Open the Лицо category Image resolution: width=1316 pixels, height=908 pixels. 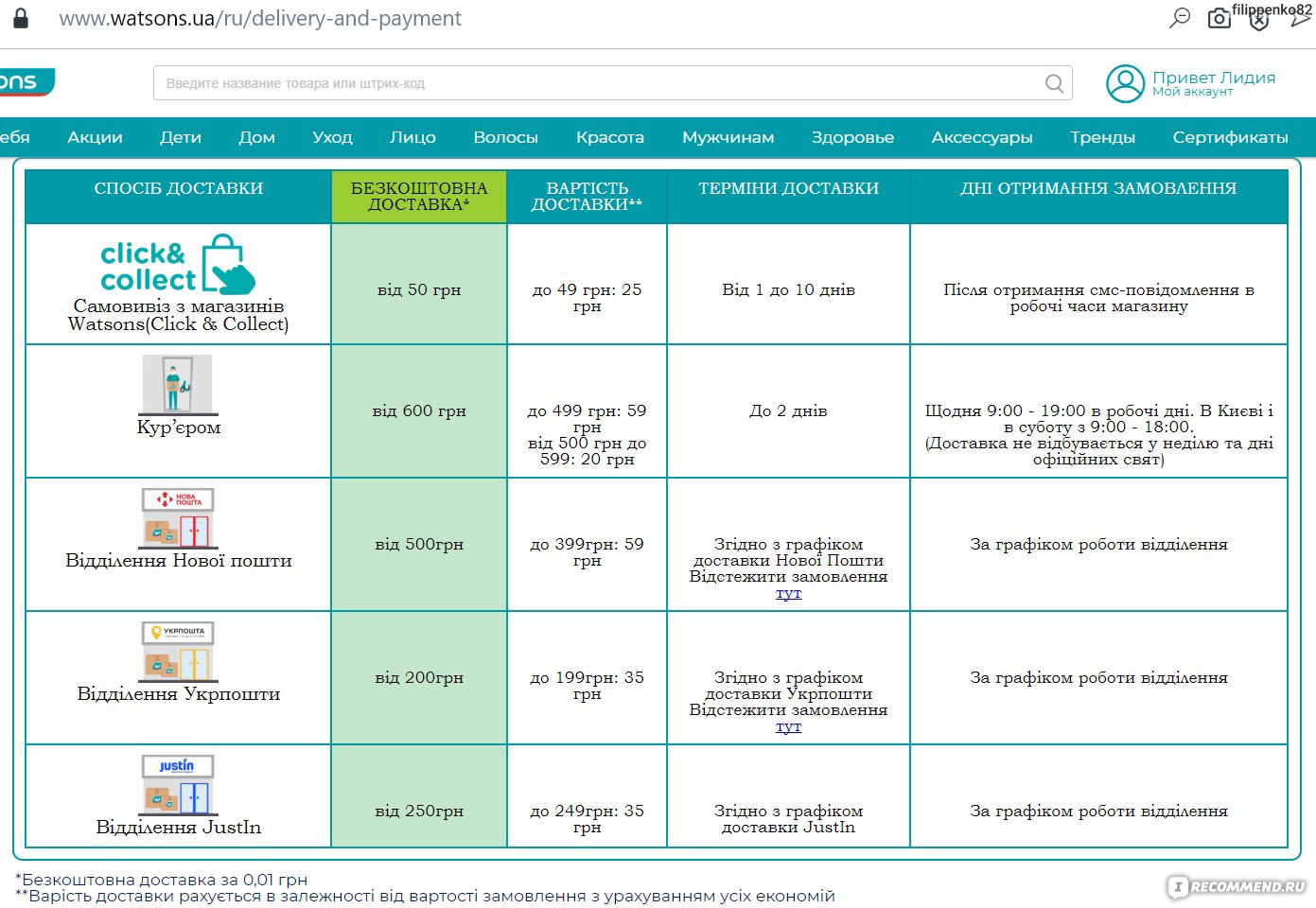412,137
